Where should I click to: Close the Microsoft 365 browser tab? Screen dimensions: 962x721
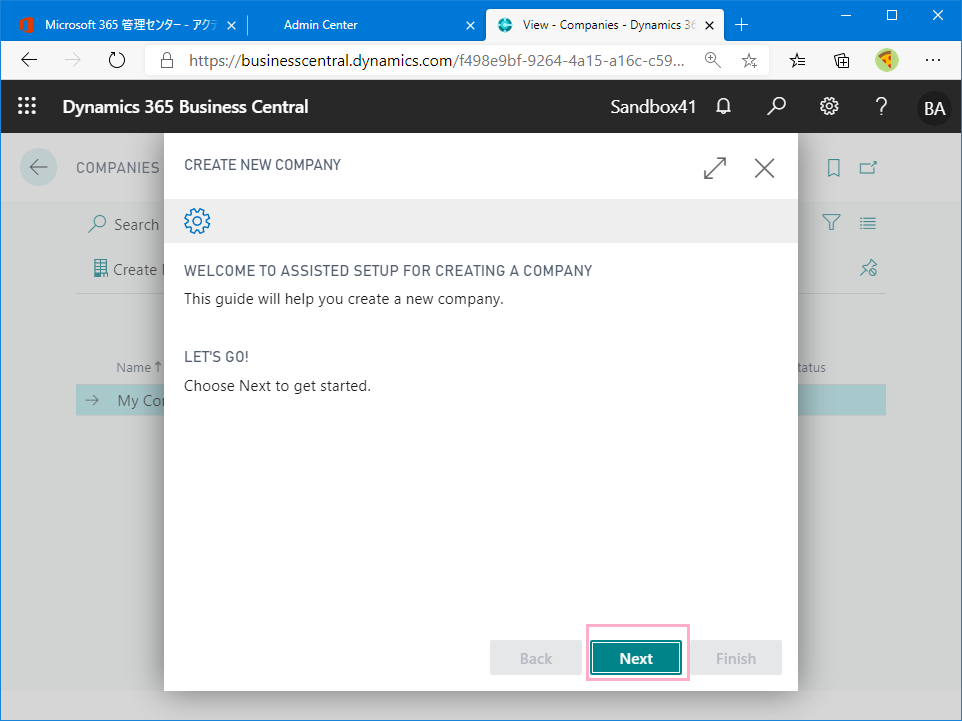(231, 25)
